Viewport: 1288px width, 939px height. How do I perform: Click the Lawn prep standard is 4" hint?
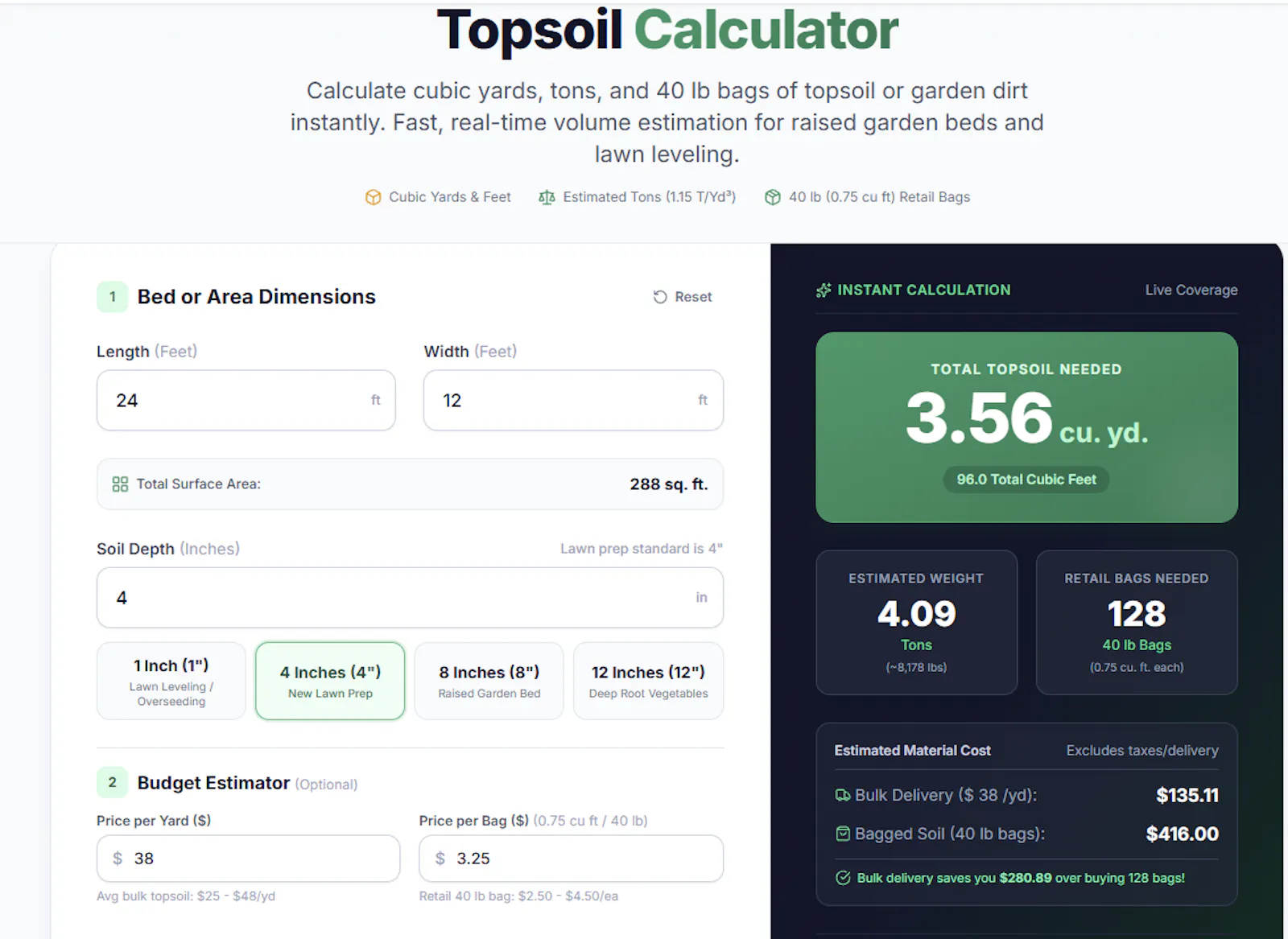point(642,549)
